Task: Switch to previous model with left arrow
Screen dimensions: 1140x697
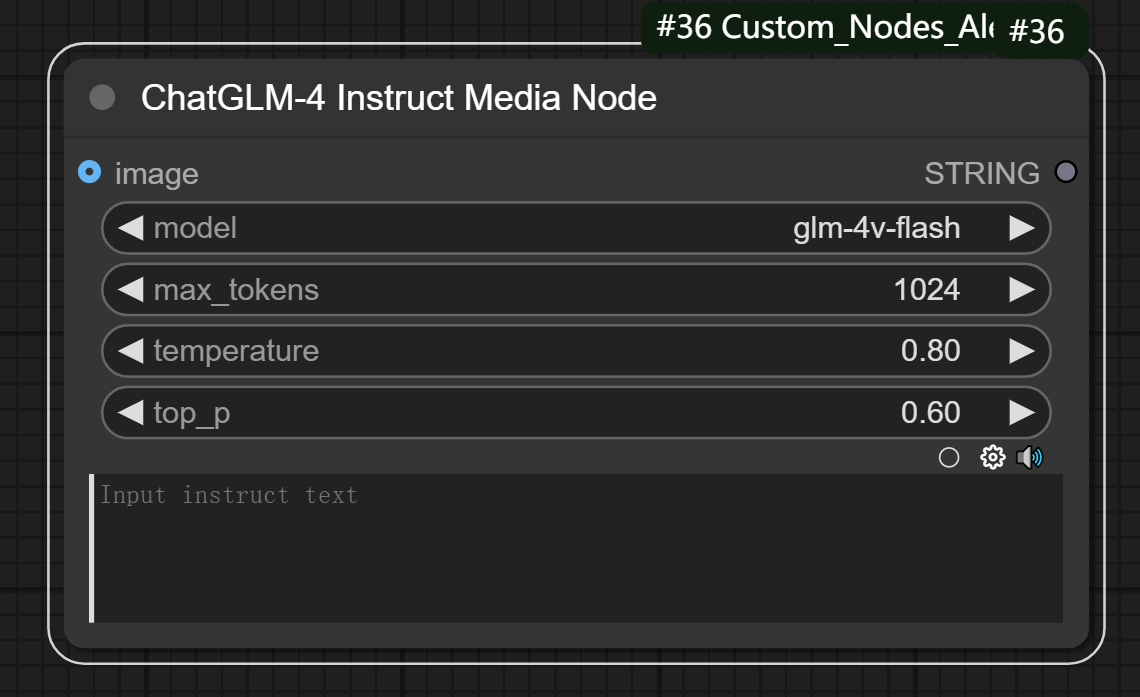Action: point(131,228)
